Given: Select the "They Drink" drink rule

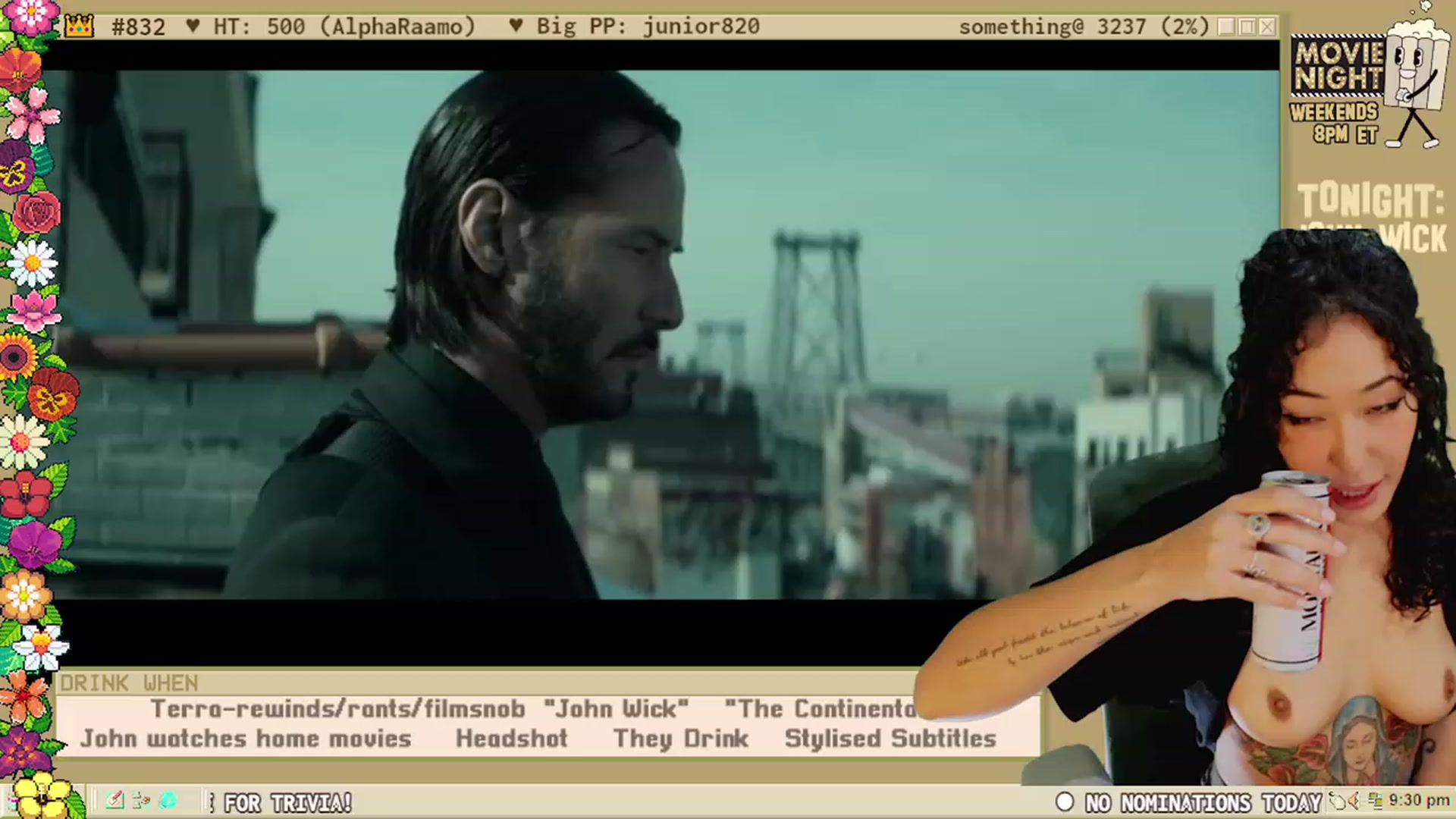Looking at the screenshot, I should click(681, 739).
